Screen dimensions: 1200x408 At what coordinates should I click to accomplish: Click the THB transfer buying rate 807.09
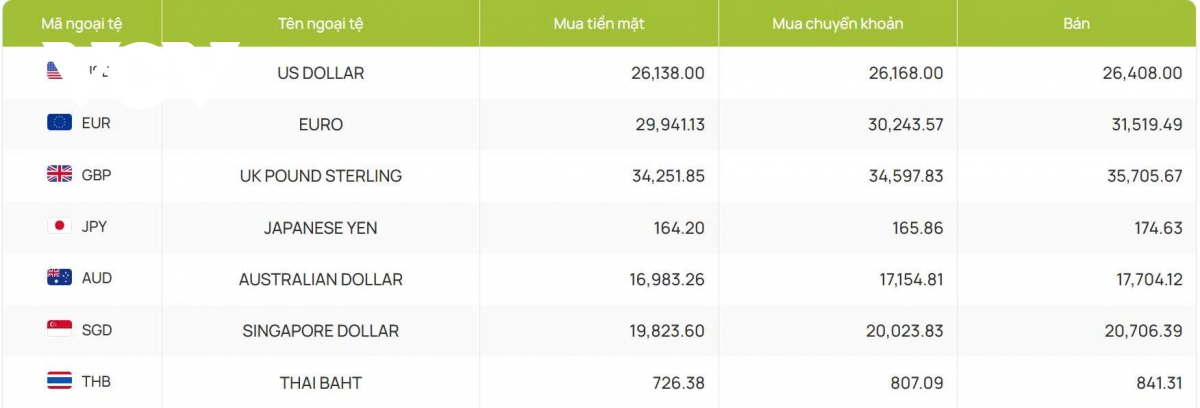914,383
